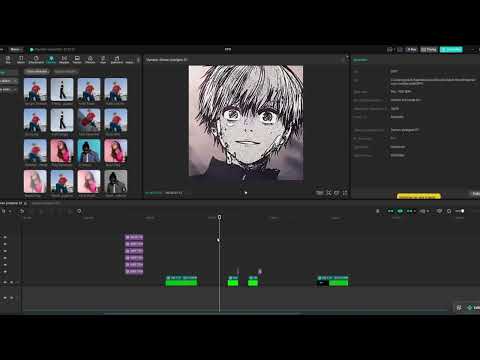Click the small marker above the third green clip
Viewport: 480px width, 360px height.
pyautogui.click(x=260, y=271)
